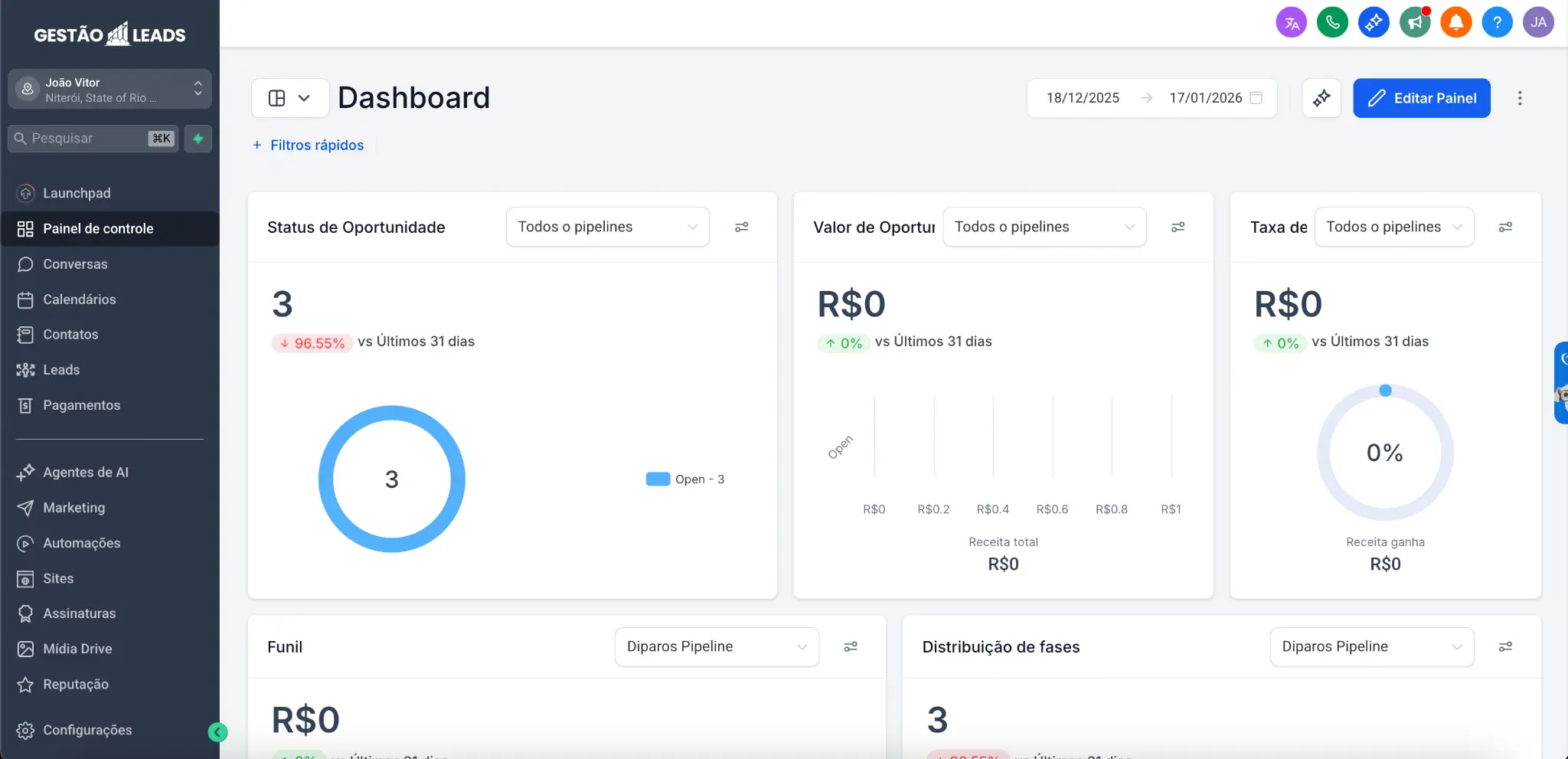The image size is (1568, 759).
Task: Open the language translation icon in the header
Action: (1292, 22)
